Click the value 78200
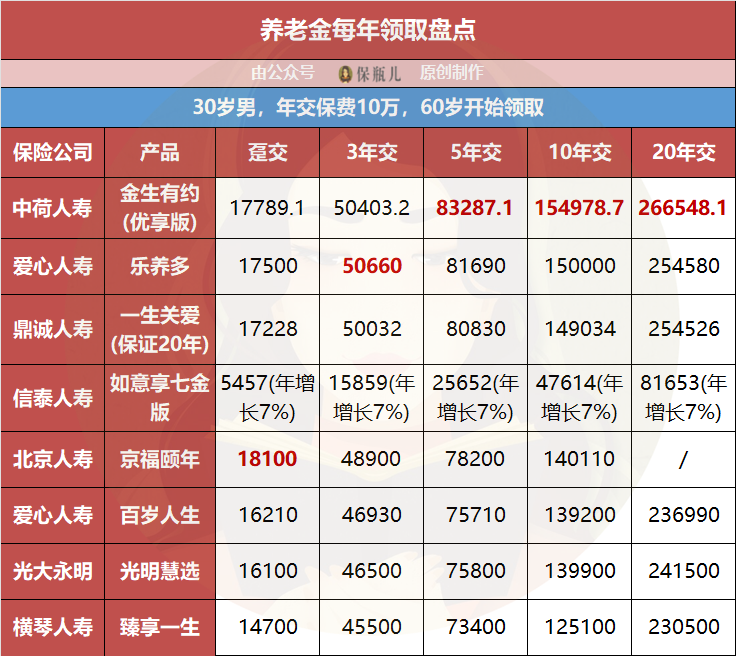Viewport: 736px width, 656px height. pyautogui.click(x=475, y=459)
